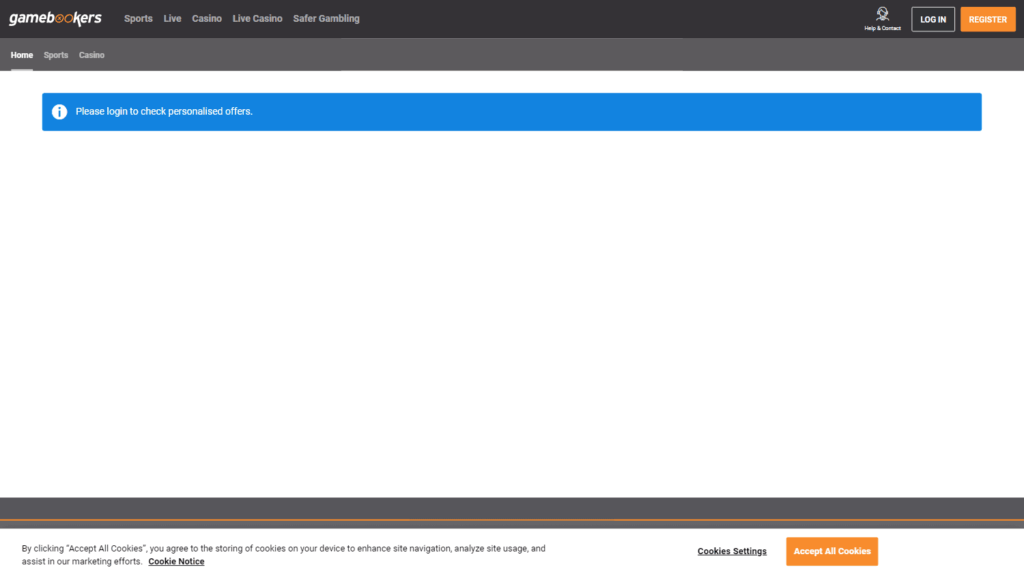1024x576 pixels.
Task: Accept all cookies
Action: [x=831, y=551]
